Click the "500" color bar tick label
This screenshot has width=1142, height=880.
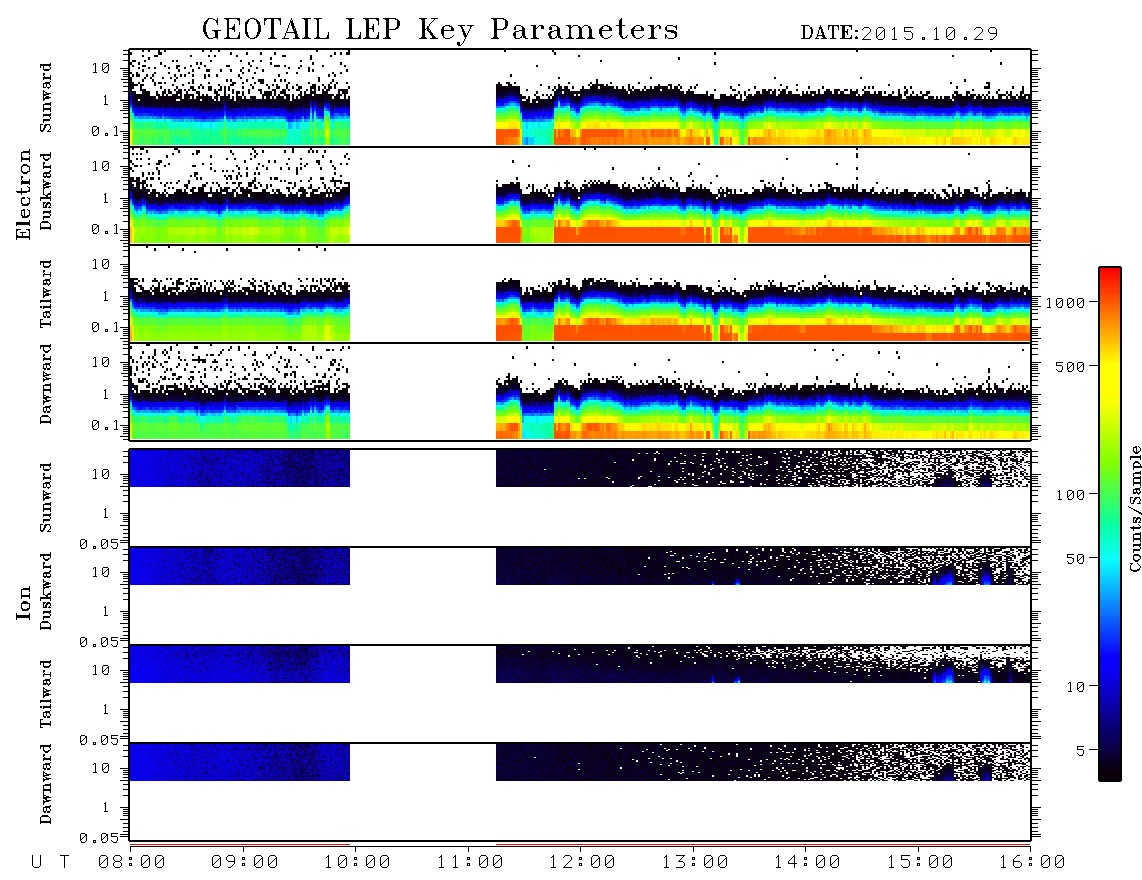click(x=1071, y=366)
